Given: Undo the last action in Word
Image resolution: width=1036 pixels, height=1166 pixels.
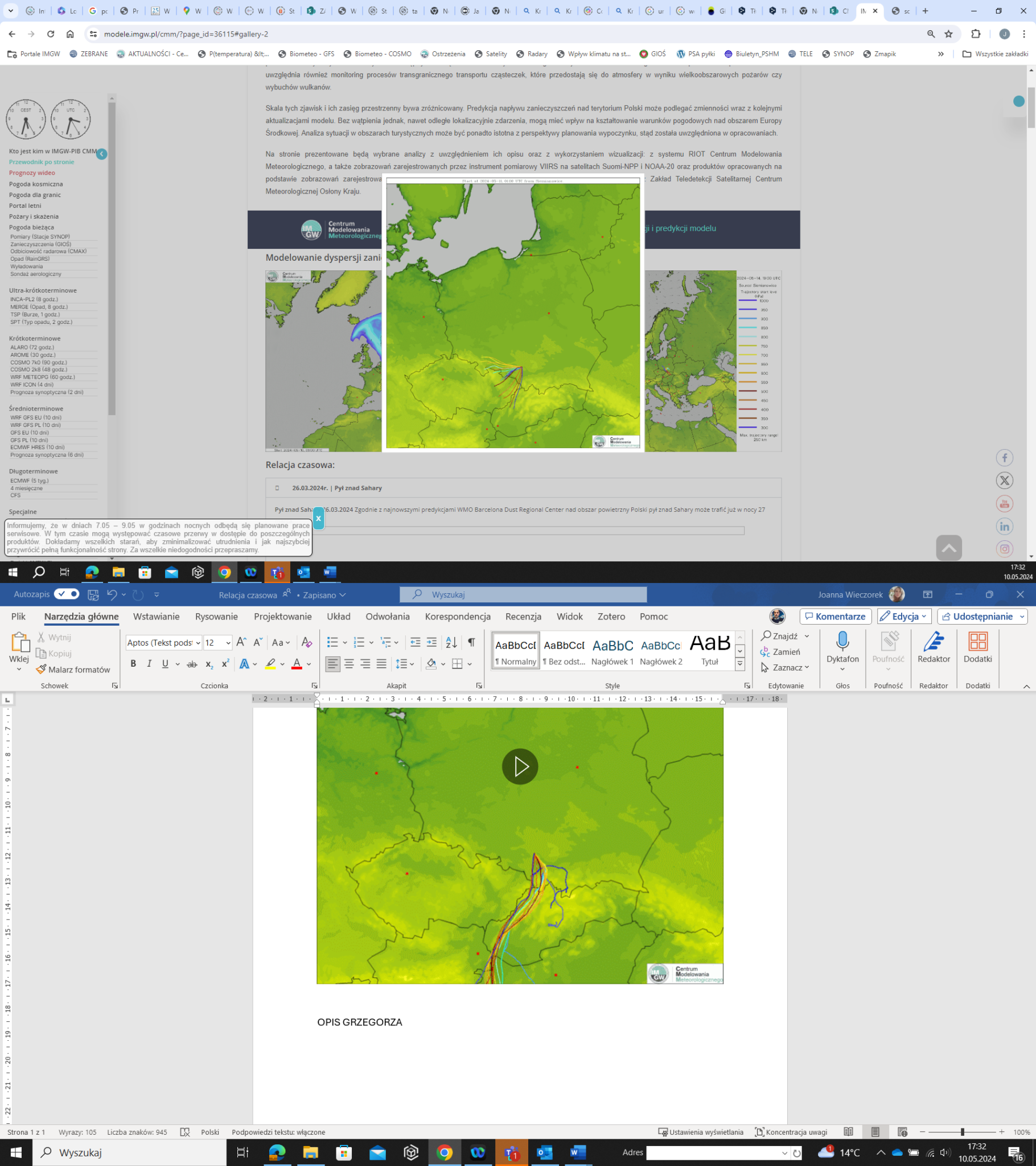Looking at the screenshot, I should [112, 594].
